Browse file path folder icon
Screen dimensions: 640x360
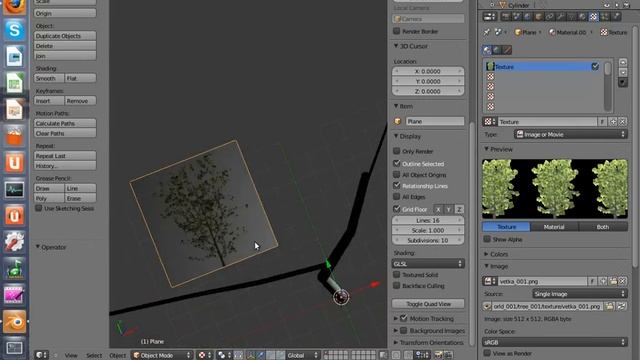(x=610, y=306)
